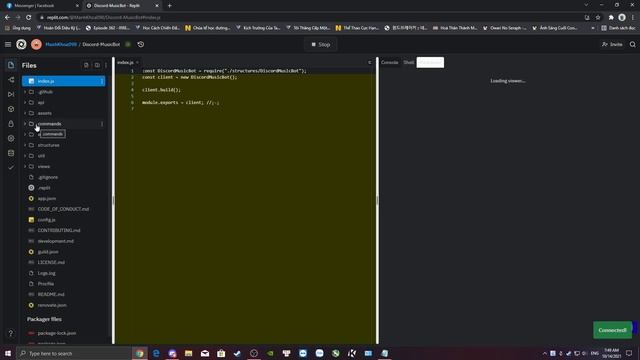
Task: Select the highlighted third panel tab
Action: tap(430, 62)
